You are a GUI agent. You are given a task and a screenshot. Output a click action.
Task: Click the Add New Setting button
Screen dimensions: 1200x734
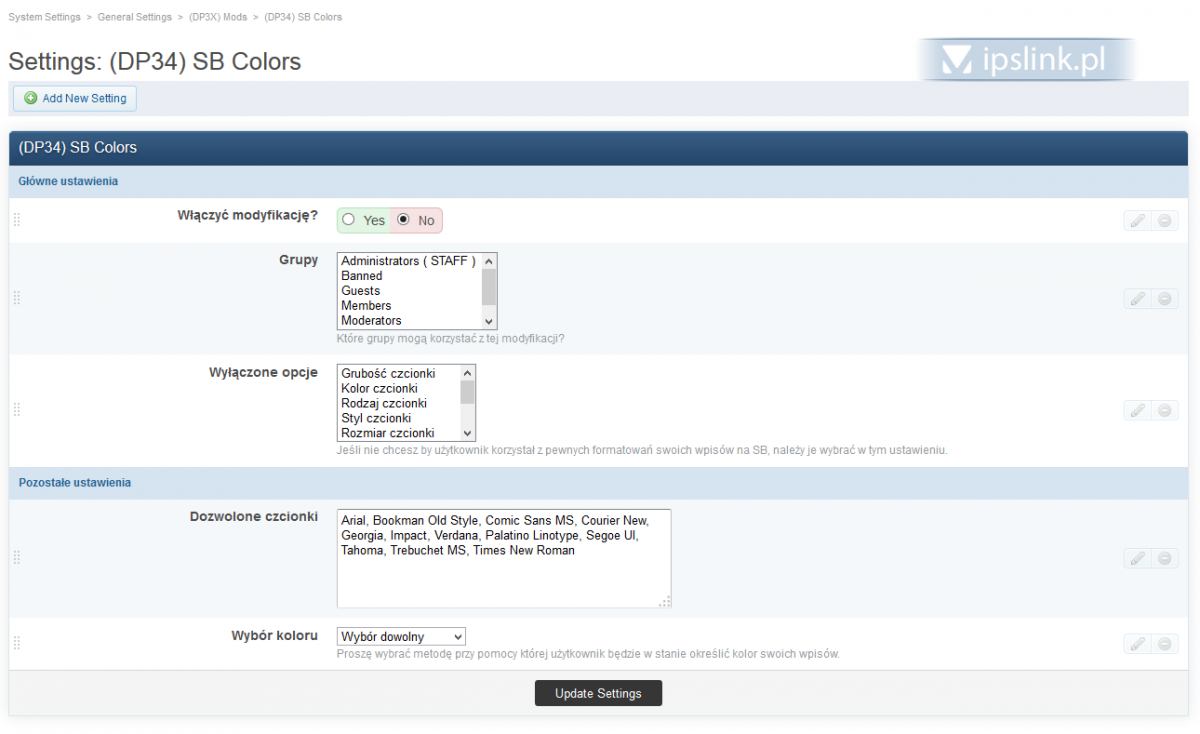pyautogui.click(x=75, y=98)
